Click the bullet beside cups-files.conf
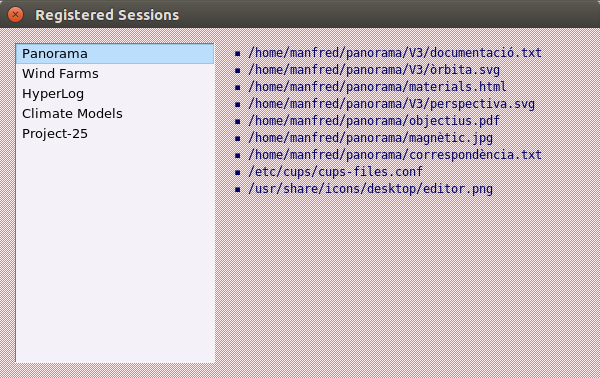Screen dimensions: 600x378 (238, 173)
